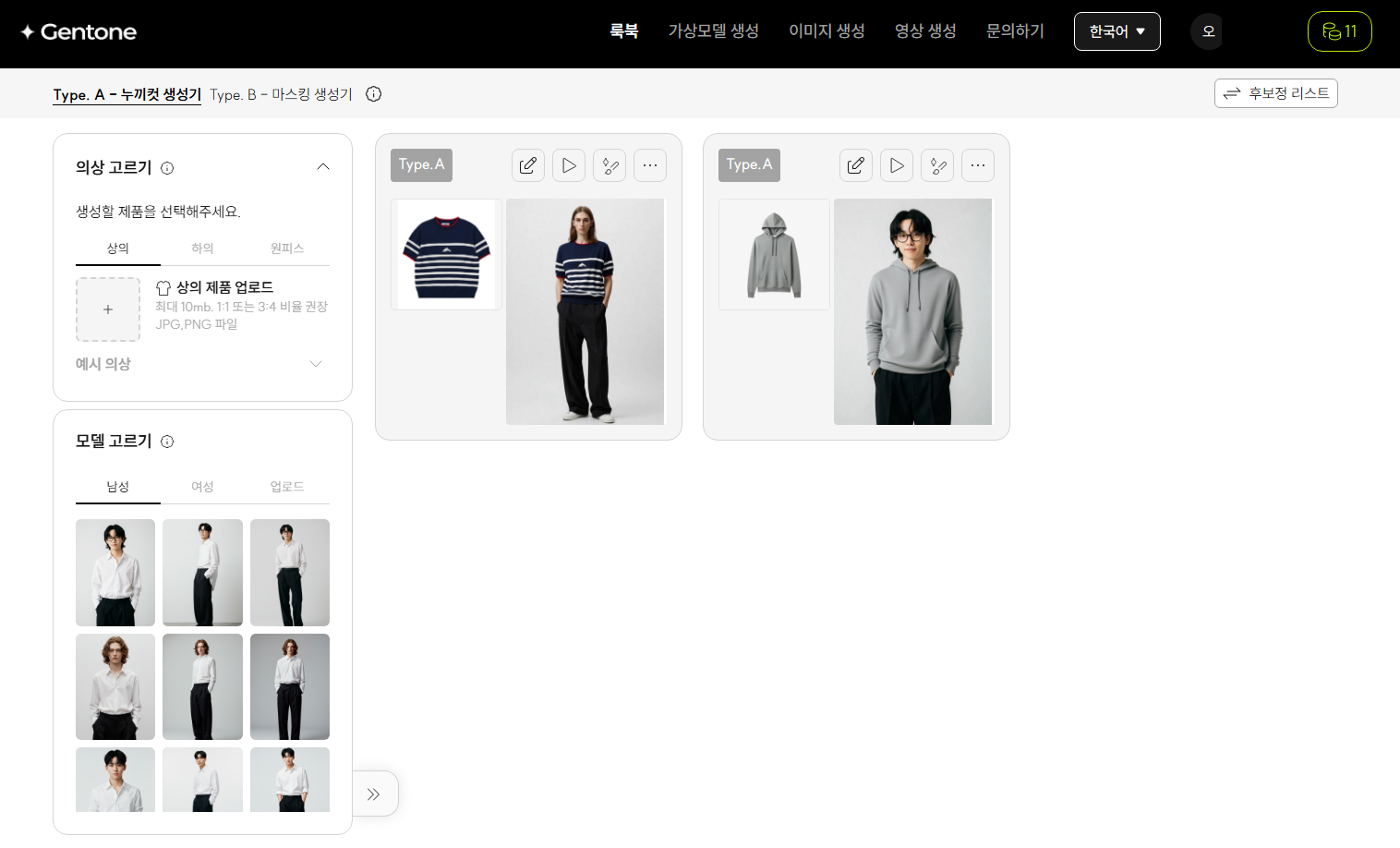Viewport: 1400px width, 848px height.
Task: Open the 한국어 language dropdown
Action: [1116, 31]
